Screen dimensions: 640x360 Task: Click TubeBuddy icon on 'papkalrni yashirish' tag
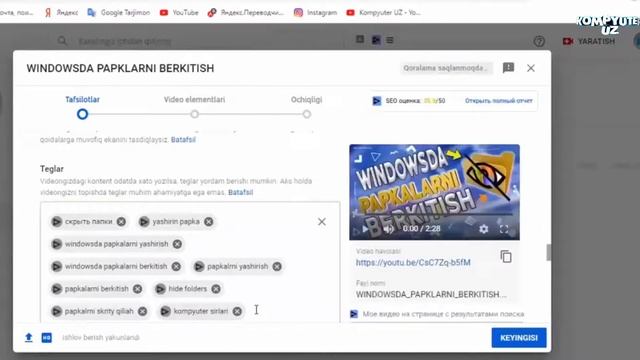click(x=199, y=267)
